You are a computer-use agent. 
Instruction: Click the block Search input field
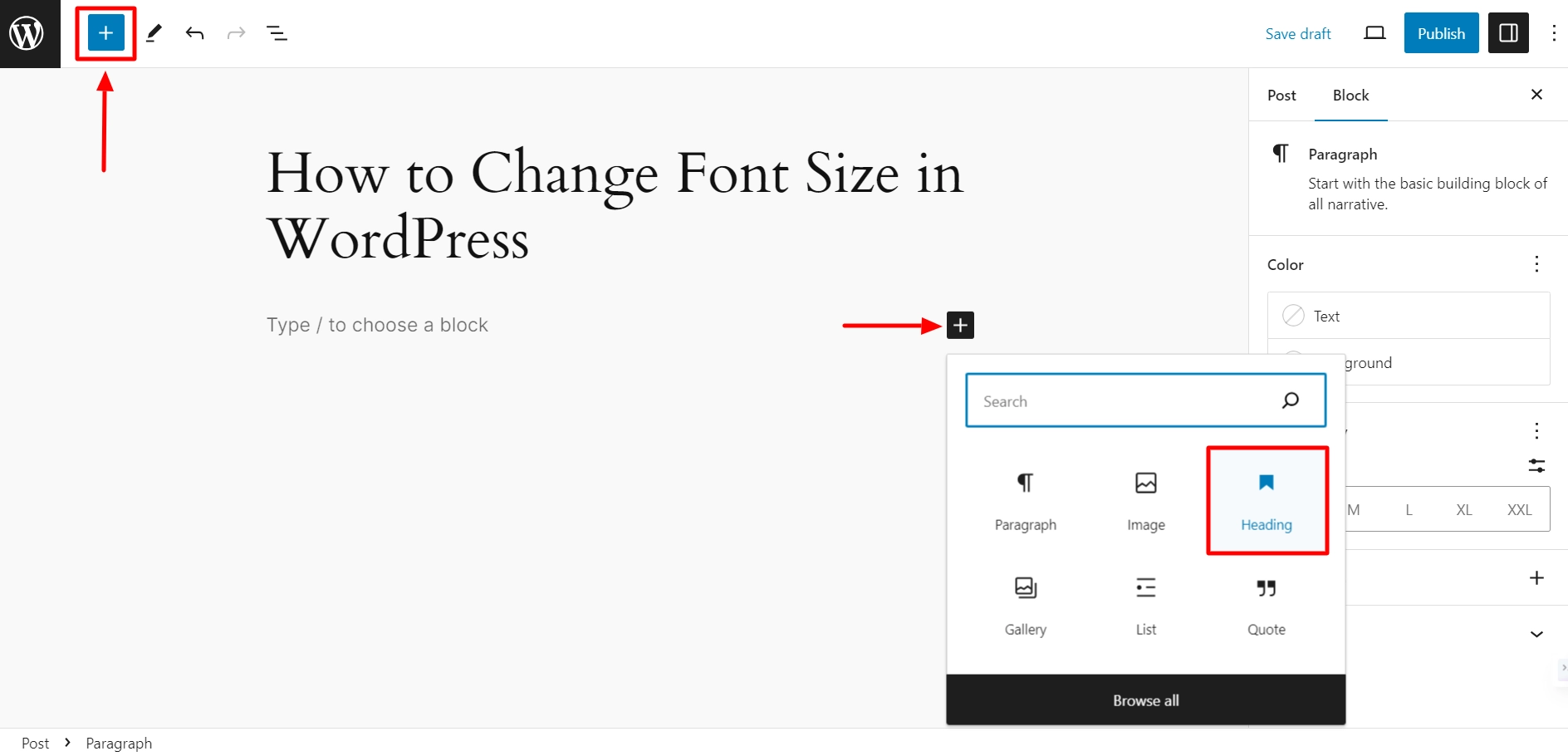pos(1145,400)
